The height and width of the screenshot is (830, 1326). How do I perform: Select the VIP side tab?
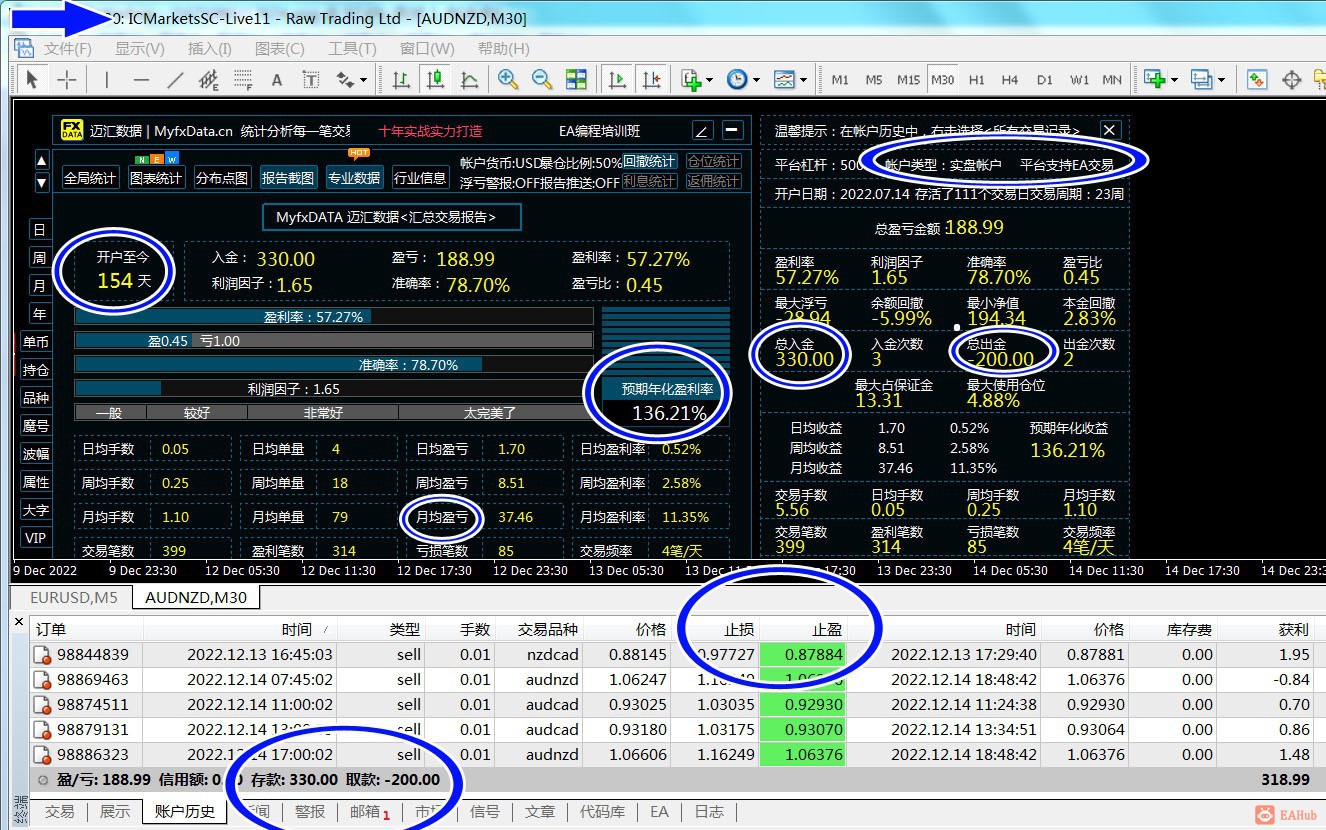point(35,538)
